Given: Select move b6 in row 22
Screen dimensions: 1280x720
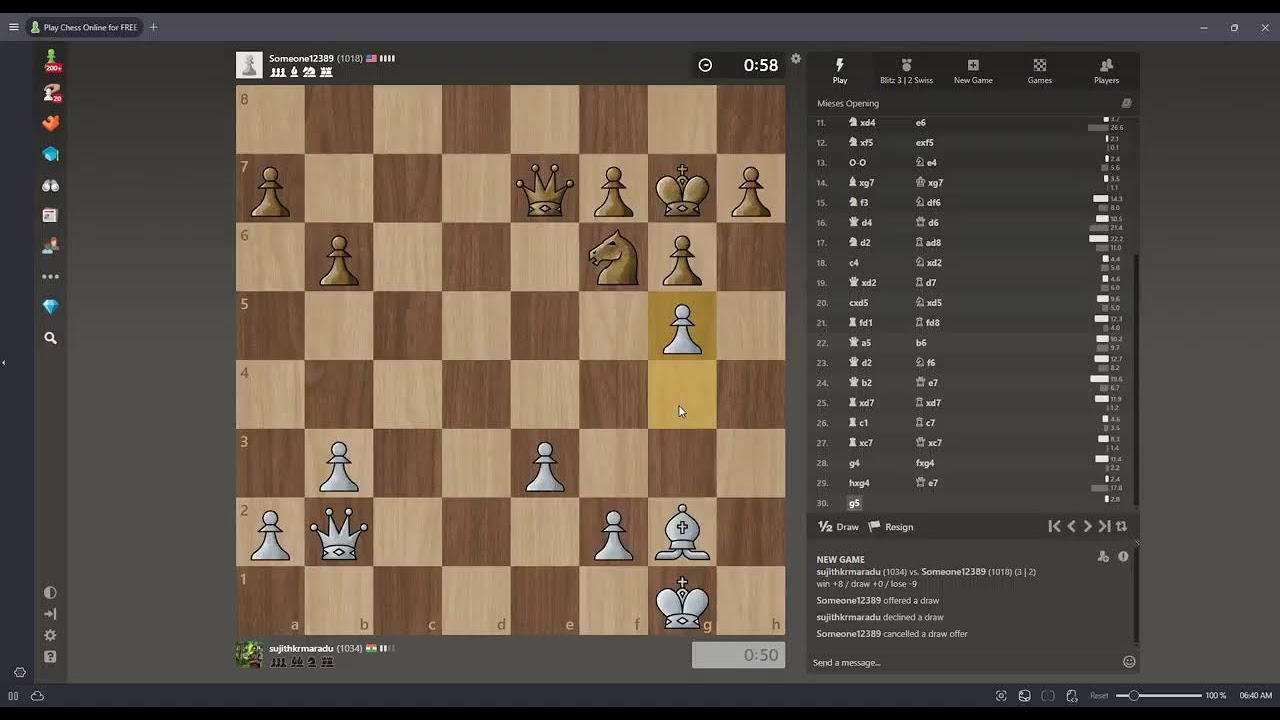Looking at the screenshot, I should coord(921,342).
